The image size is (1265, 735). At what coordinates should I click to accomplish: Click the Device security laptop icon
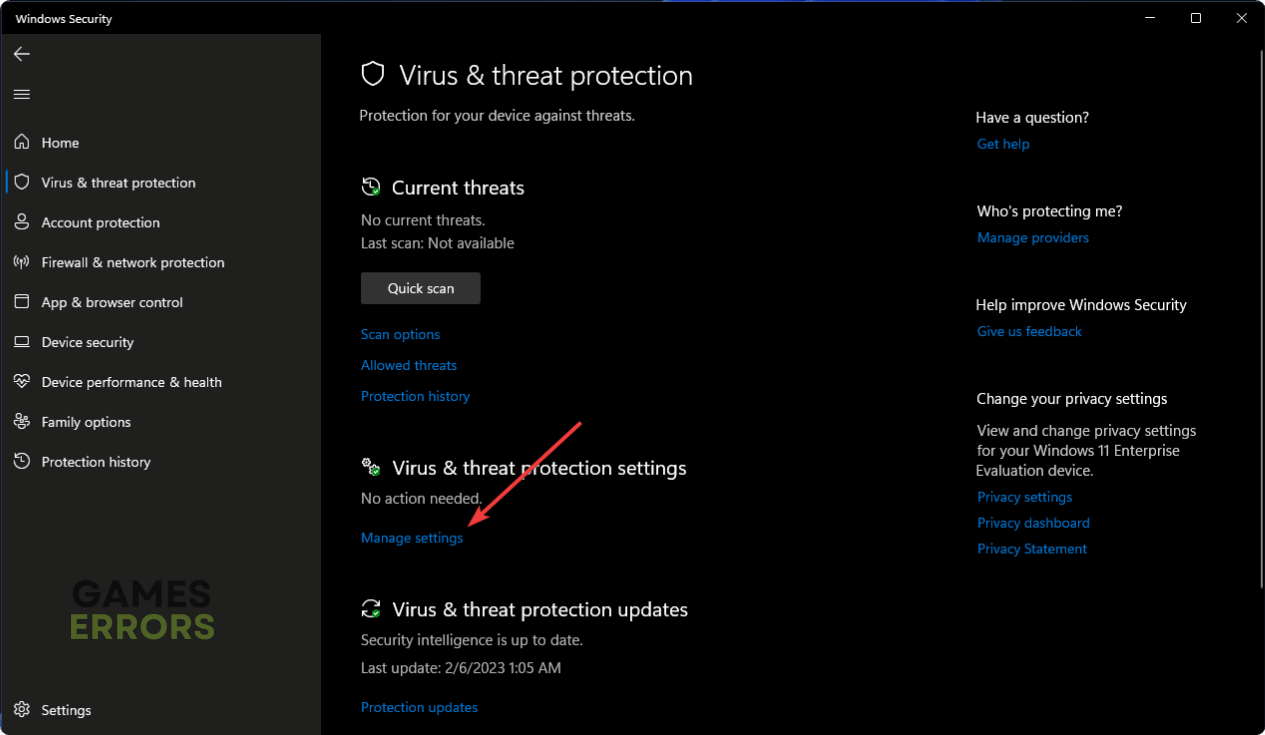coord(22,342)
